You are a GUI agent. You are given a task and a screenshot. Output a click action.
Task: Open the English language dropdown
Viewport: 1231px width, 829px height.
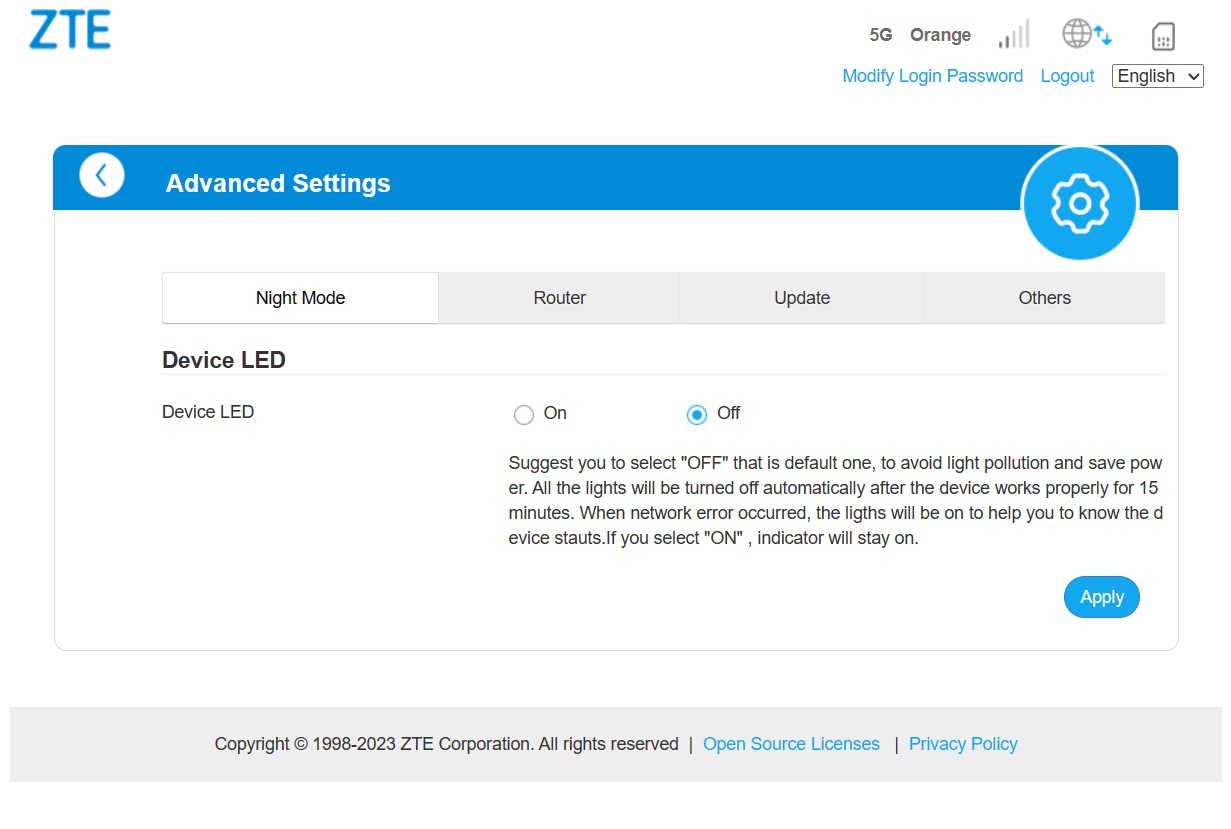[x=1158, y=76]
